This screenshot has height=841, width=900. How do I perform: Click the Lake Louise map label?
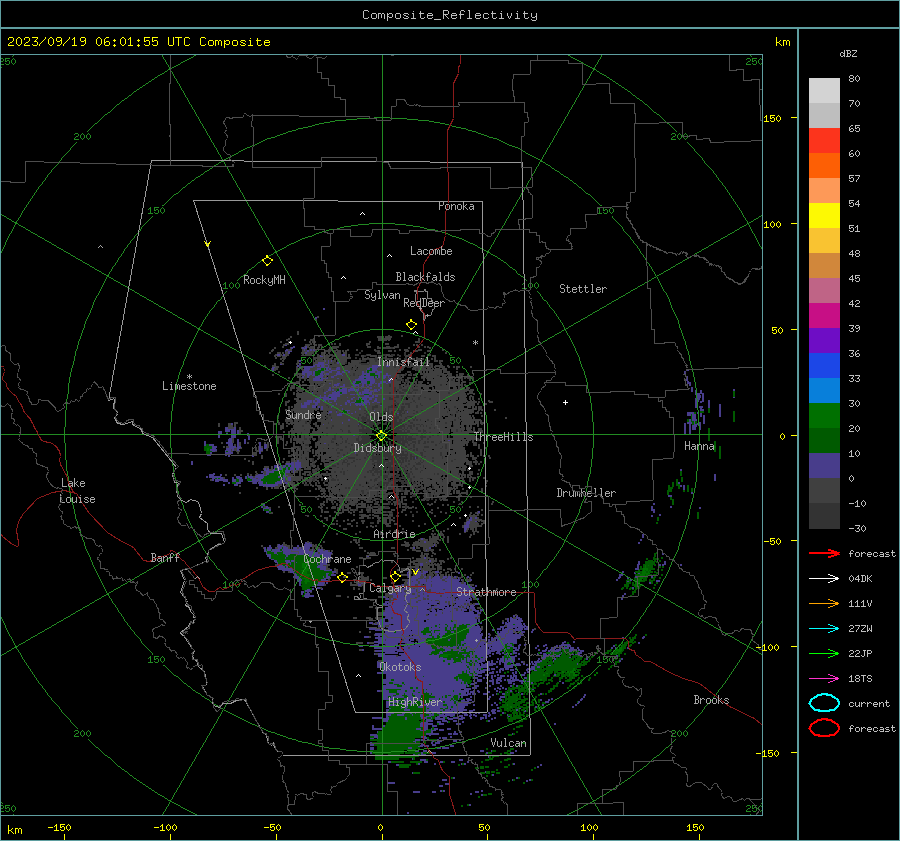click(77, 491)
